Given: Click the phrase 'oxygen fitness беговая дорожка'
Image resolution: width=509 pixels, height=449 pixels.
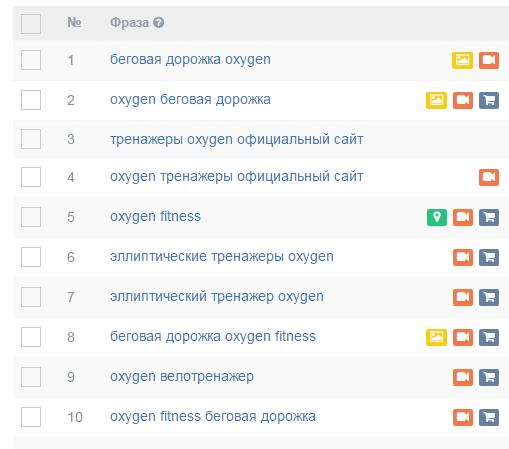Looking at the screenshot, I should [213, 417].
